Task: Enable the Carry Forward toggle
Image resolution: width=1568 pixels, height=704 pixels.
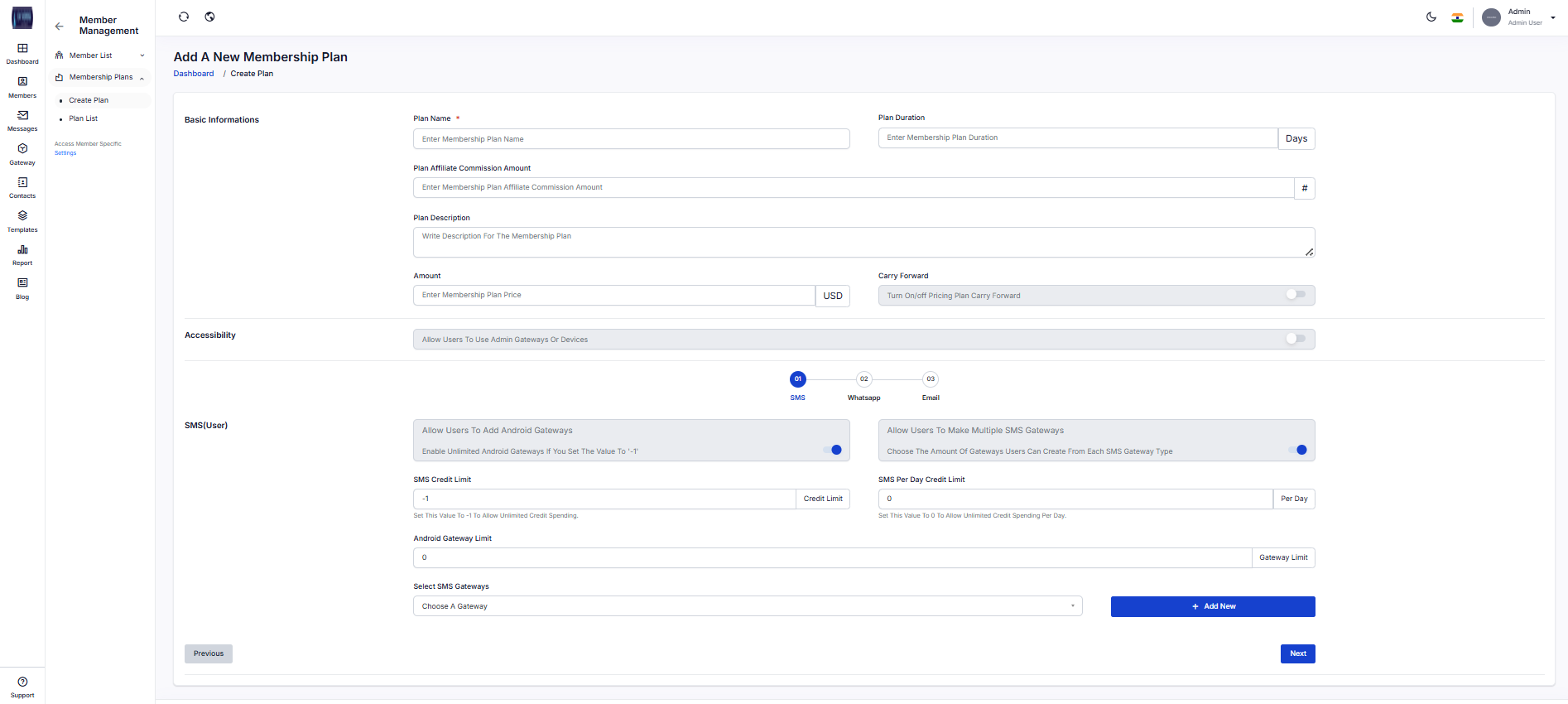Action: coord(1296,295)
